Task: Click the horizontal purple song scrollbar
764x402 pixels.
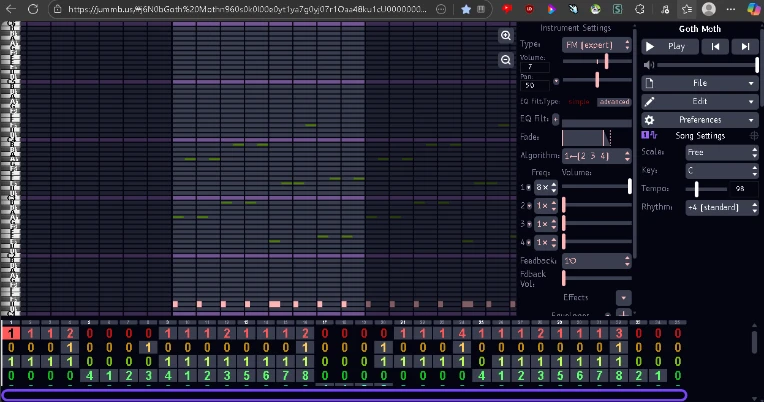Action: 344,395
